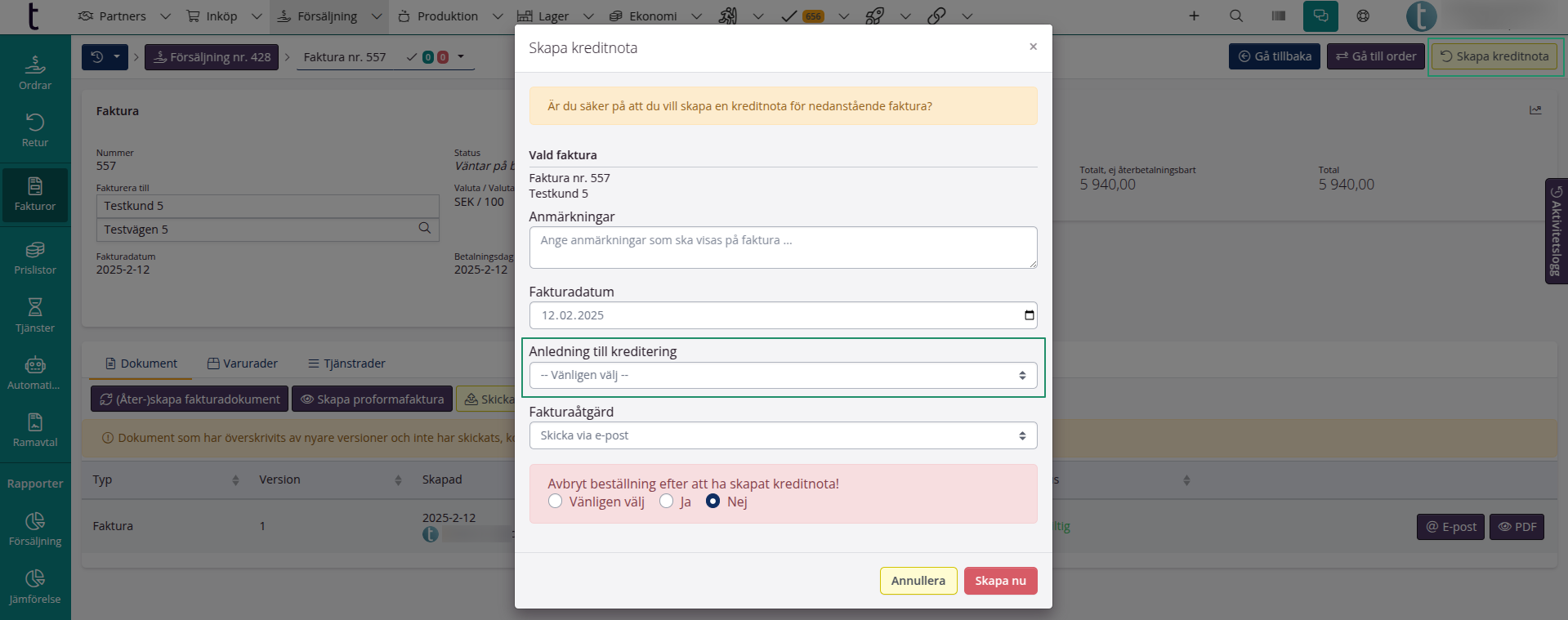The image size is (1568, 620).
Task: Open the Ordrar sidebar section
Action: tap(35, 73)
